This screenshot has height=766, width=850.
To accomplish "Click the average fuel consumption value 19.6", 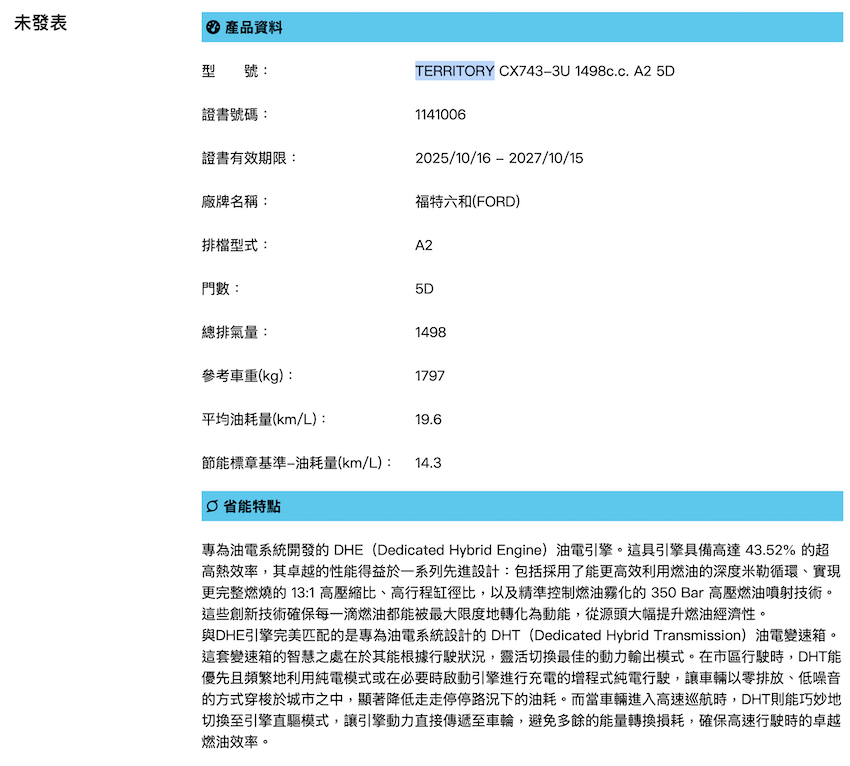I will tap(428, 419).
